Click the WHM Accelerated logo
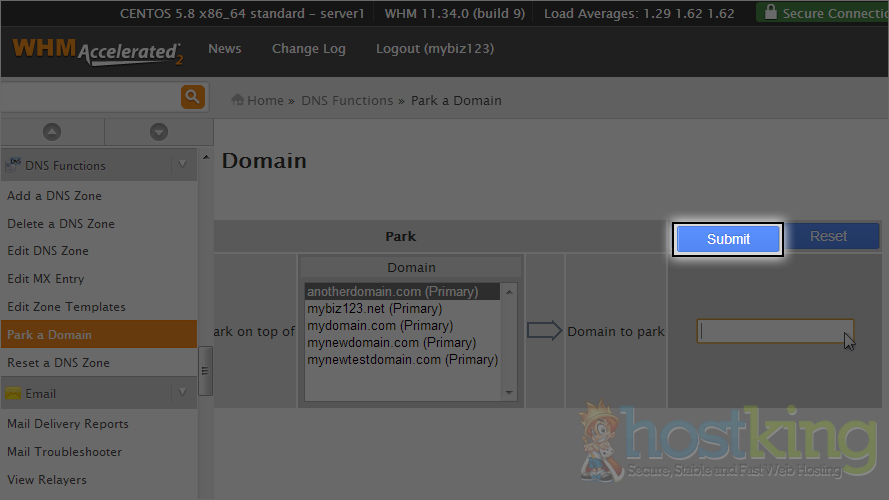This screenshot has height=500, width=889. pos(97,50)
